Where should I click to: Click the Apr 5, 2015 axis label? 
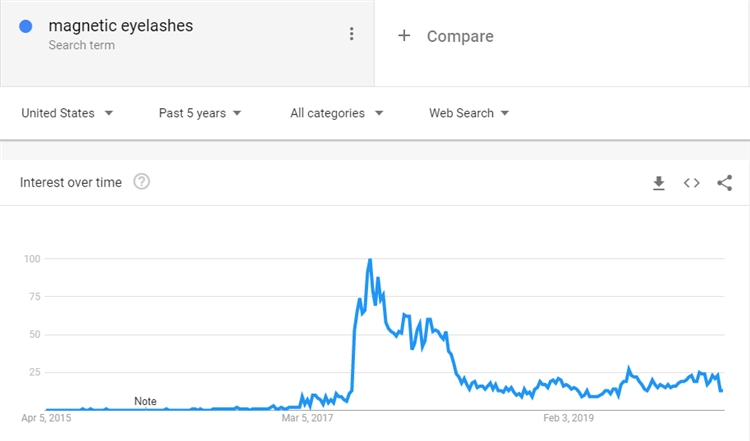pyautogui.click(x=46, y=417)
